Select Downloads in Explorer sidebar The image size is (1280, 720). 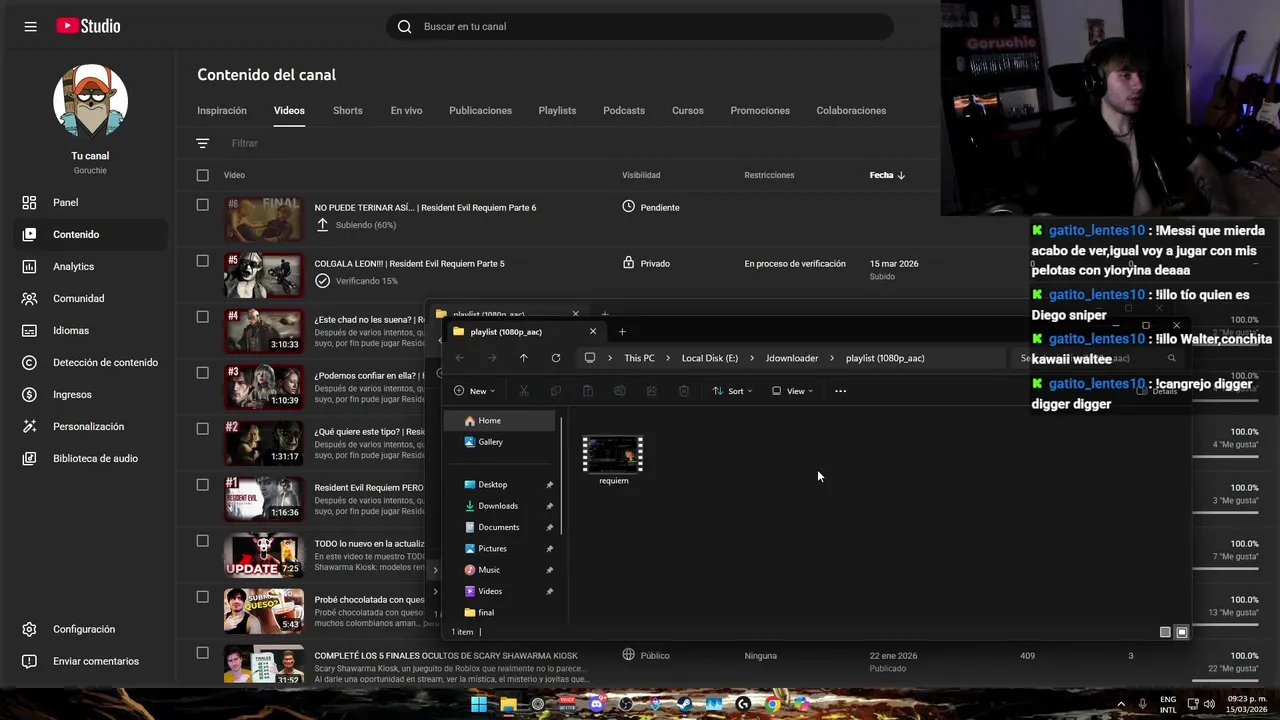click(x=498, y=506)
